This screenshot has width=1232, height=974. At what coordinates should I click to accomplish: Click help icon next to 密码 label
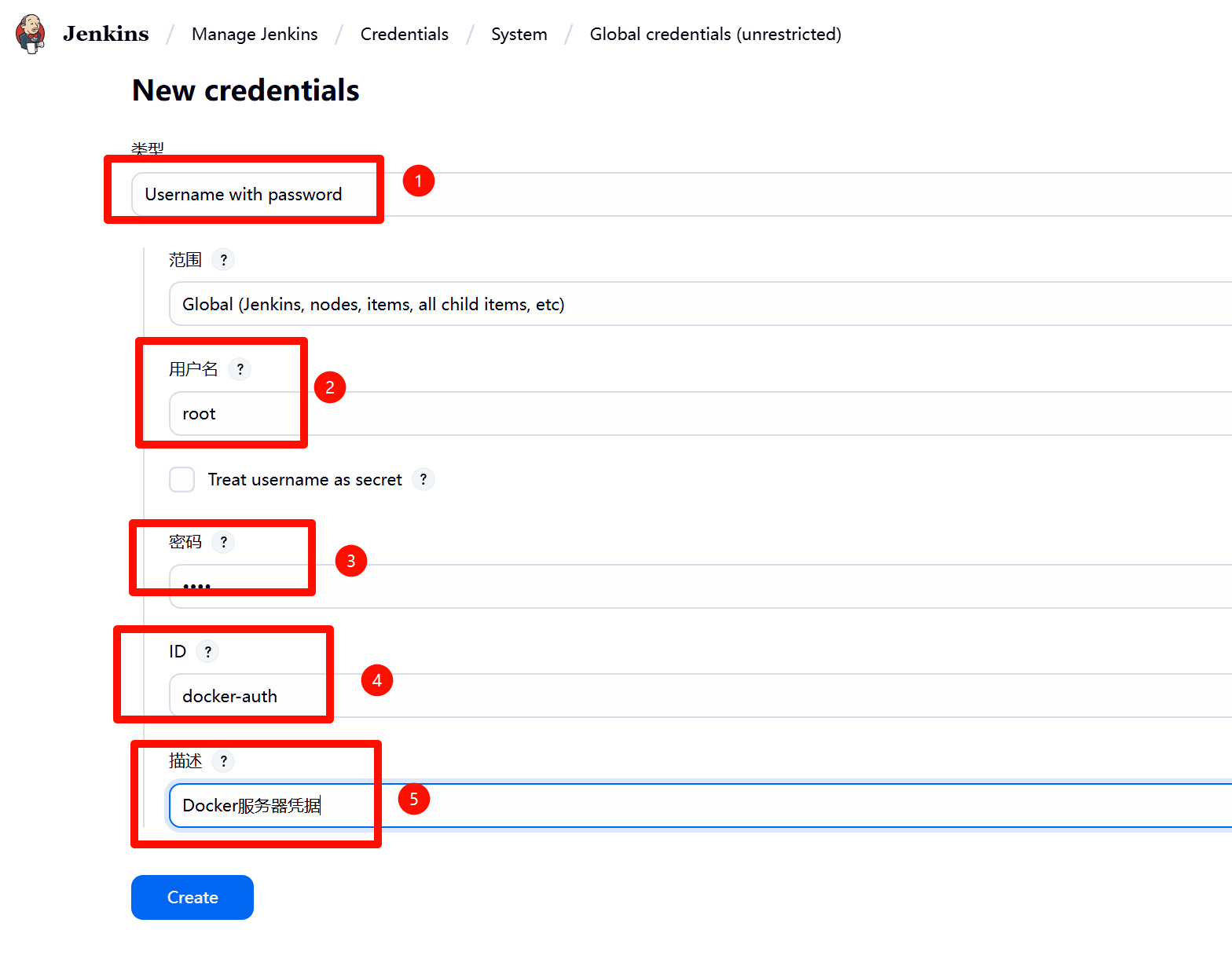224,542
